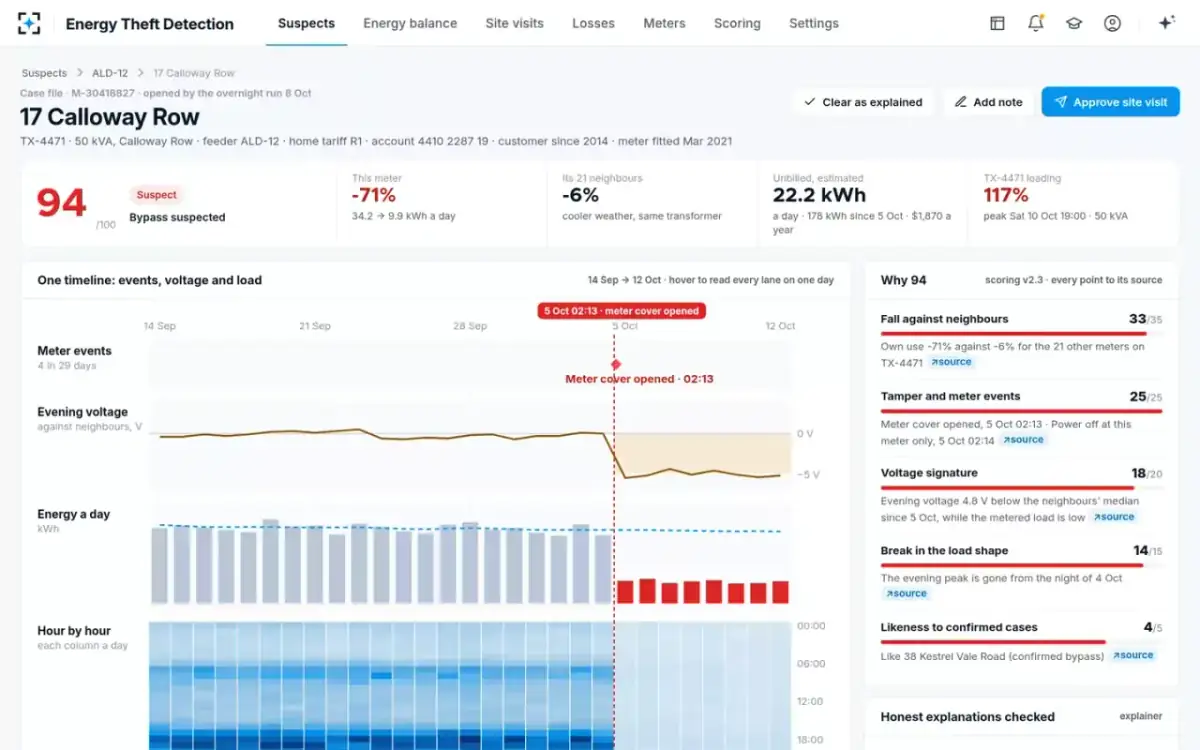Select the Meters tab
The height and width of the screenshot is (750, 1200).
(664, 23)
